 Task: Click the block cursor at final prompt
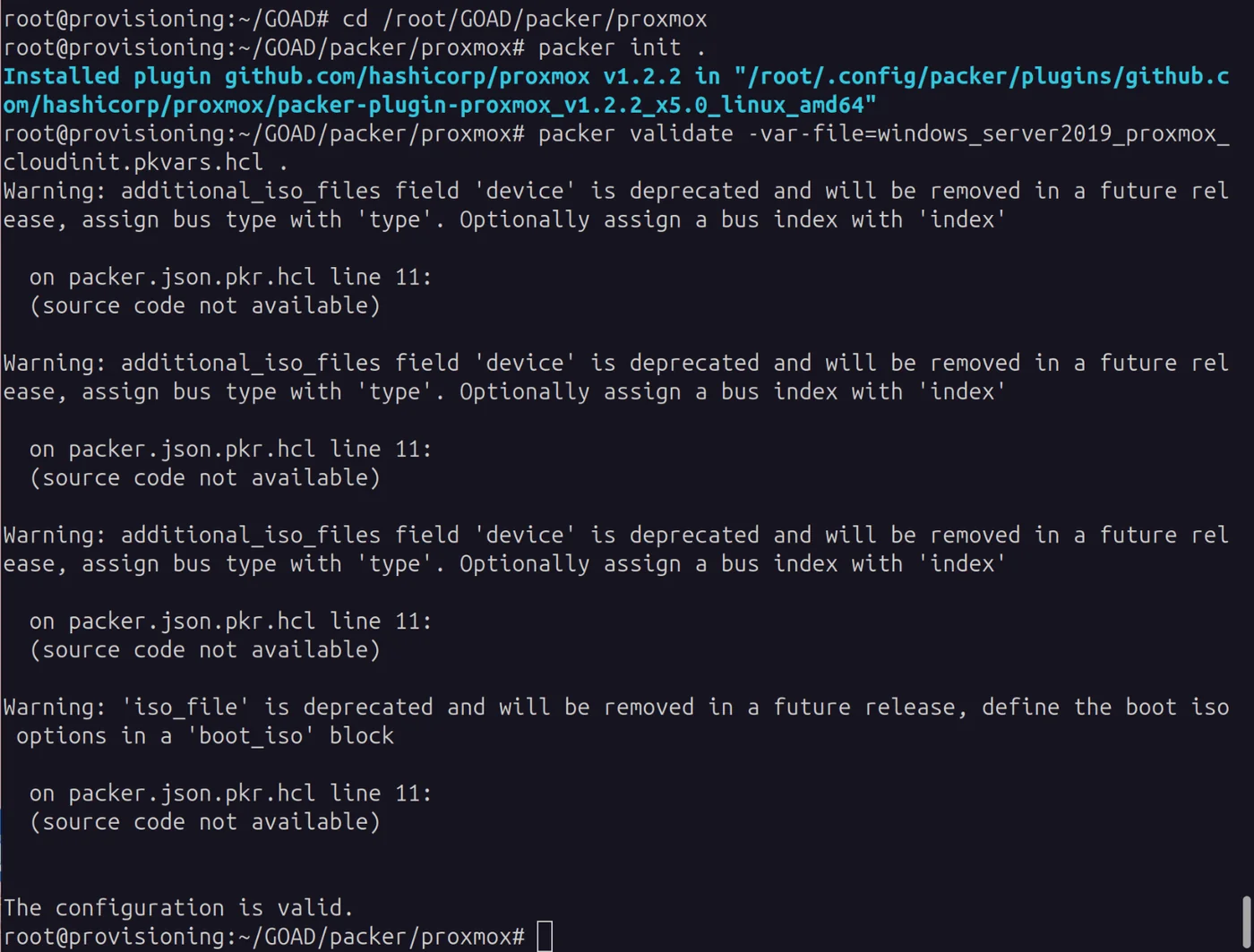tap(545, 936)
